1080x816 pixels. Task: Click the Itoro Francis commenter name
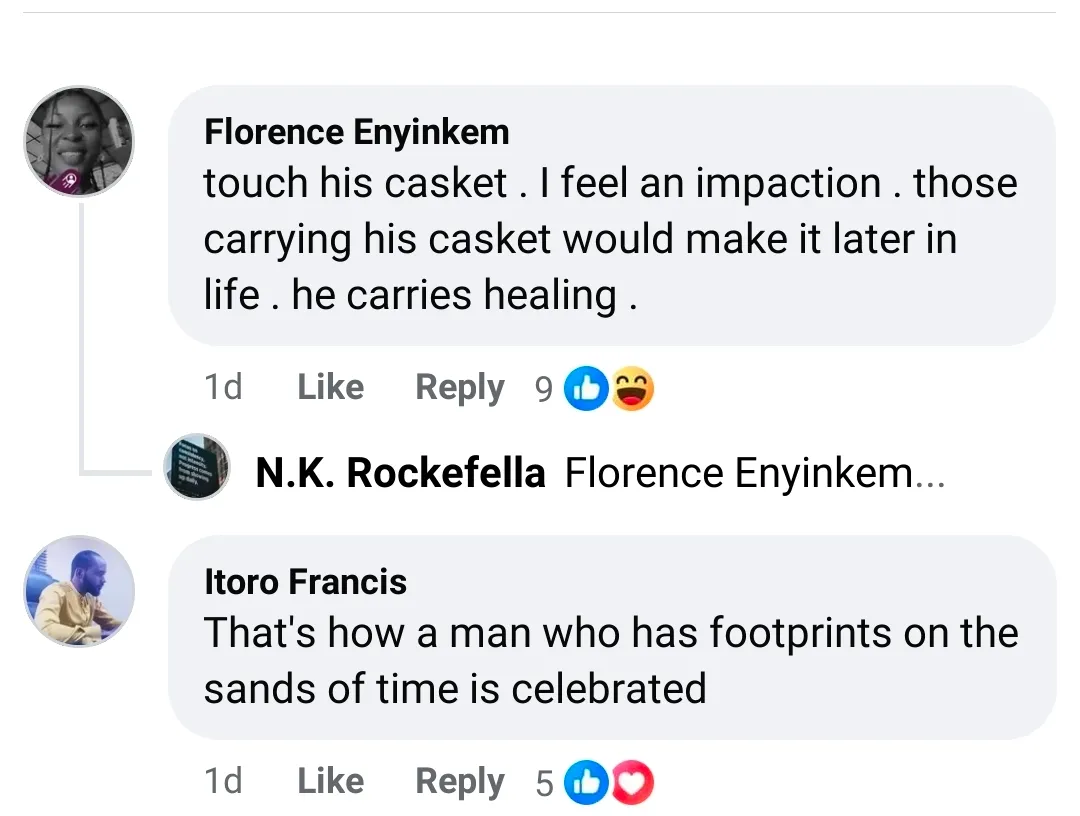point(305,581)
